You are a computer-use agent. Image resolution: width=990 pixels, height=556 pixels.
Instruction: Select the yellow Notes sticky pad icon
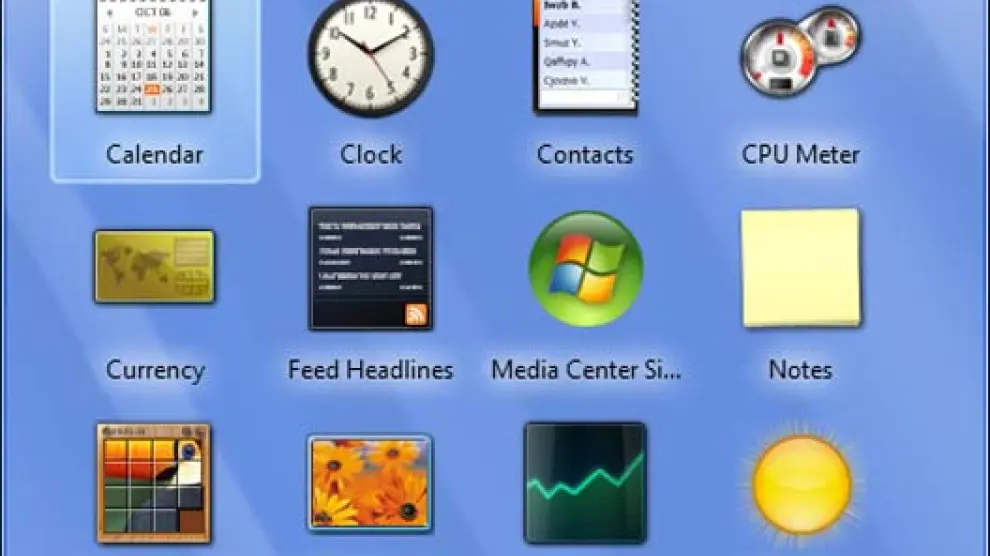[x=800, y=268]
